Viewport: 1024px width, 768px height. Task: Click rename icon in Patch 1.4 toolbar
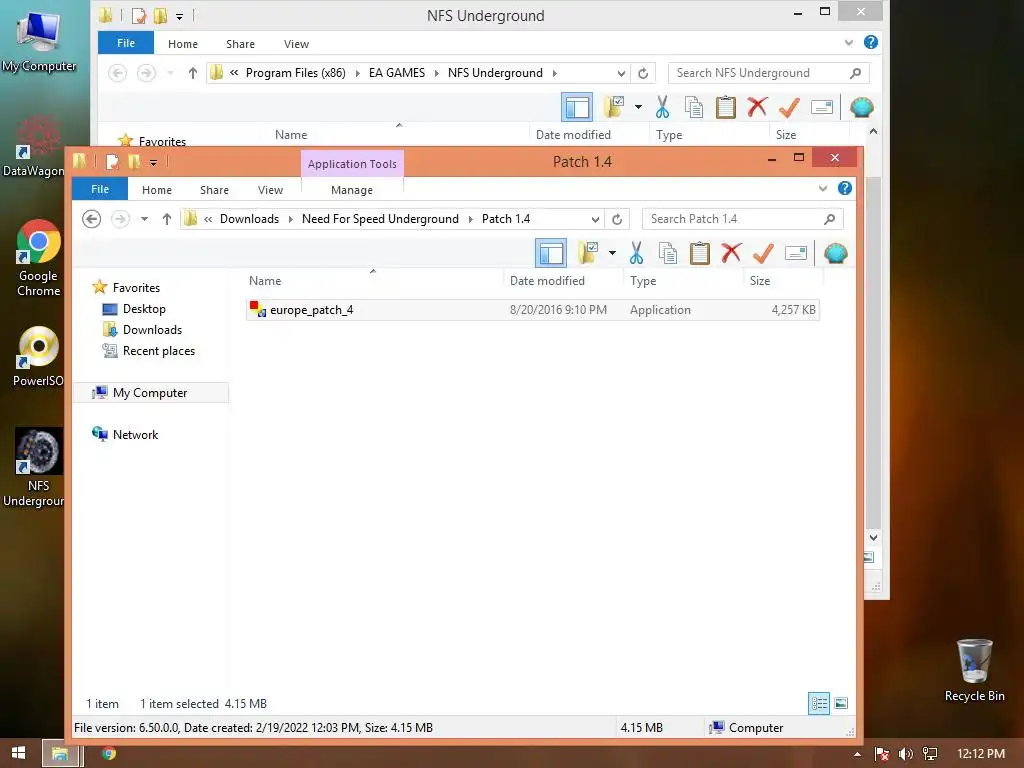795,253
